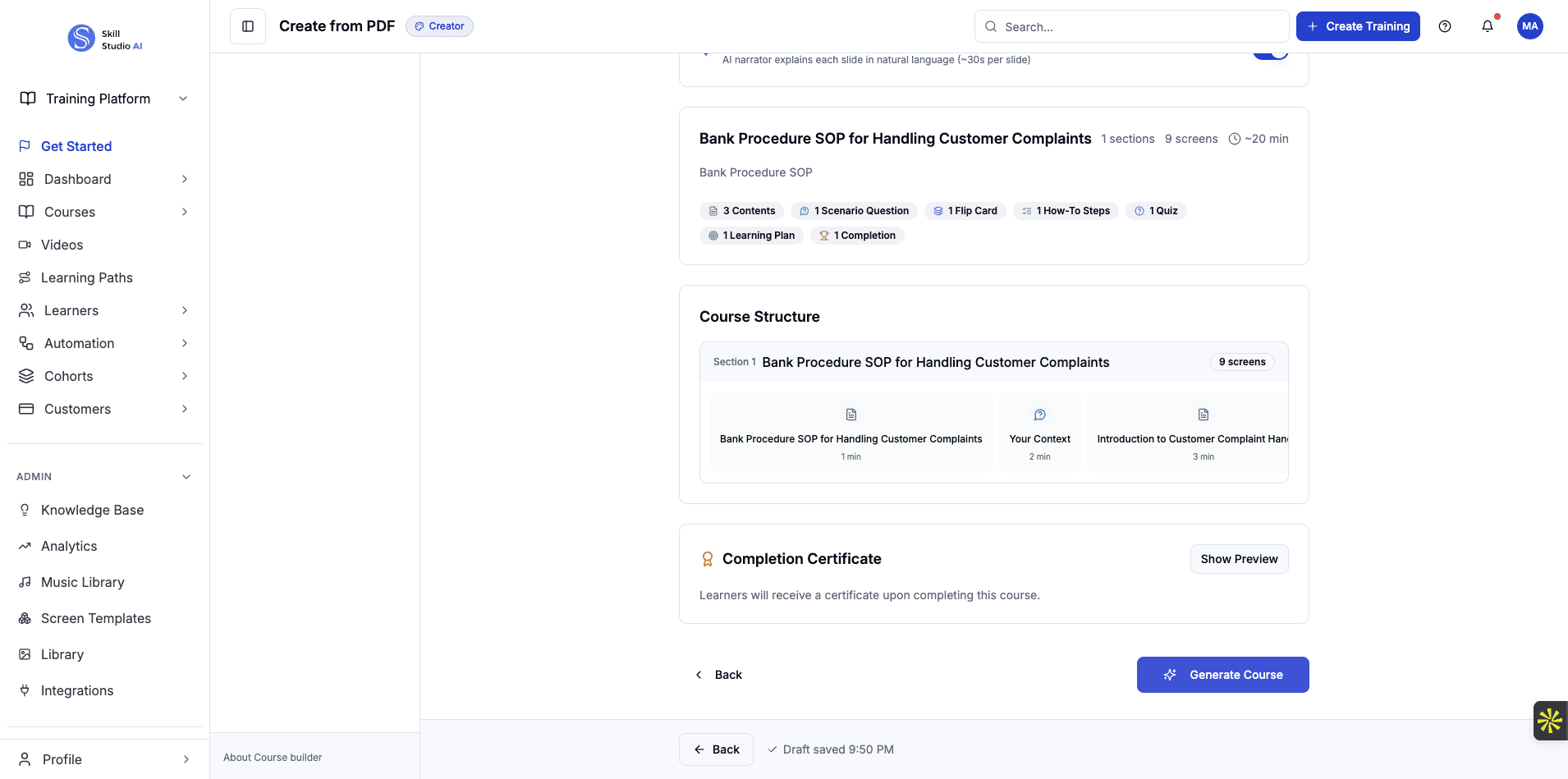The width and height of the screenshot is (1568, 779).
Task: Click the help question mark icon
Action: tap(1446, 26)
